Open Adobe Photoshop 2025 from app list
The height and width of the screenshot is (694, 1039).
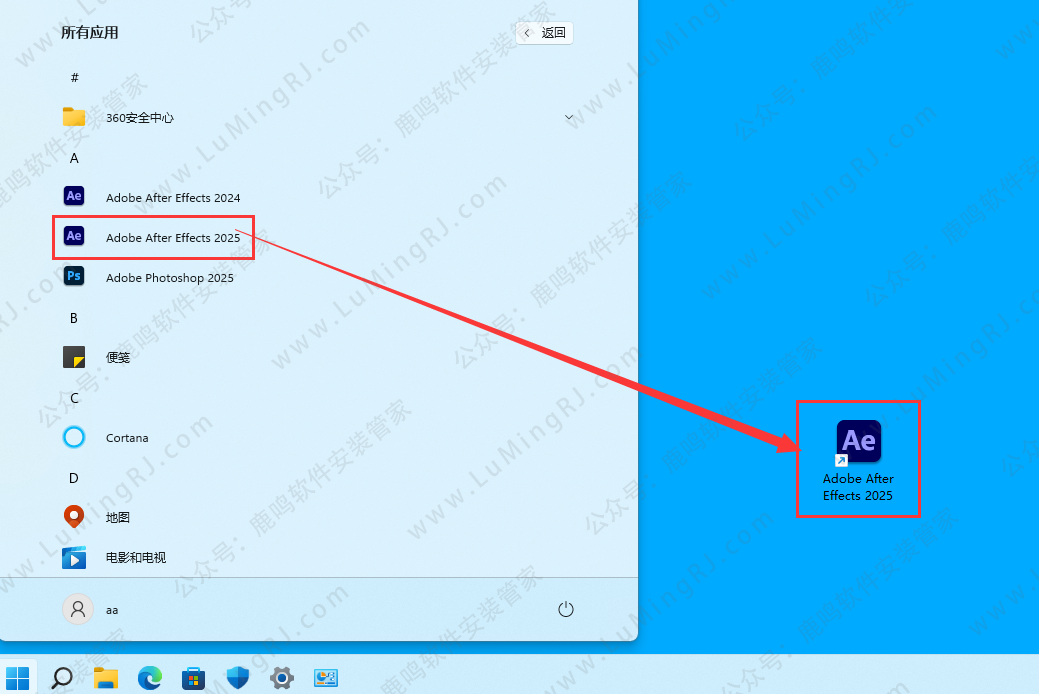click(169, 277)
